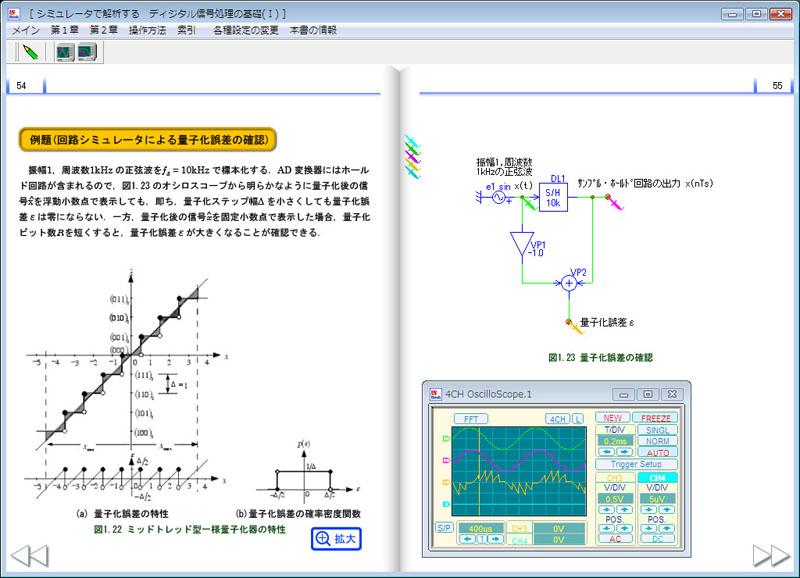800x578 pixels.
Task: Open the first oscilloscope toolbar icon
Action: pos(65,52)
